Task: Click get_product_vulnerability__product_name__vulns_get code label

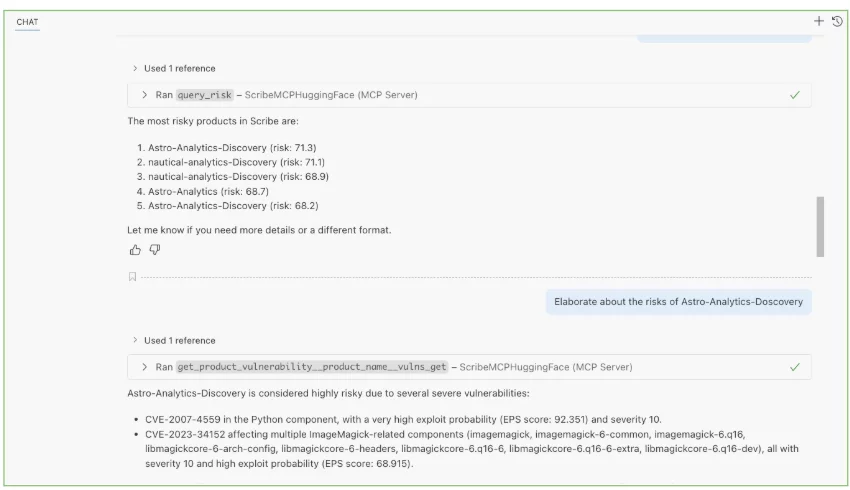Action: [312, 367]
